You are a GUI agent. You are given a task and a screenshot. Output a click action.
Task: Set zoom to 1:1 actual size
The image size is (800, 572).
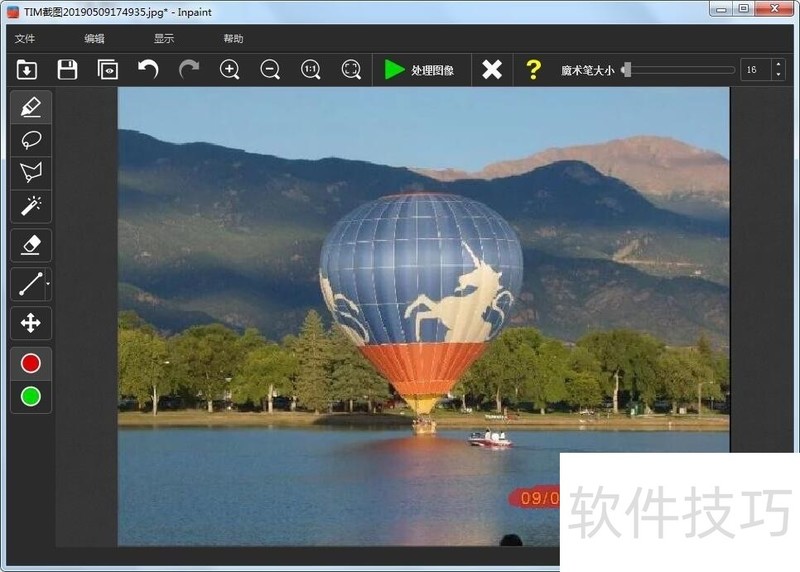pos(310,69)
